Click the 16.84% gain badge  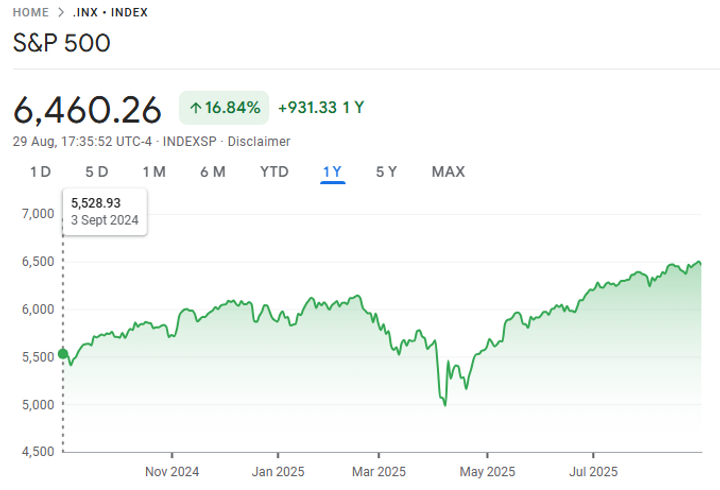click(224, 108)
